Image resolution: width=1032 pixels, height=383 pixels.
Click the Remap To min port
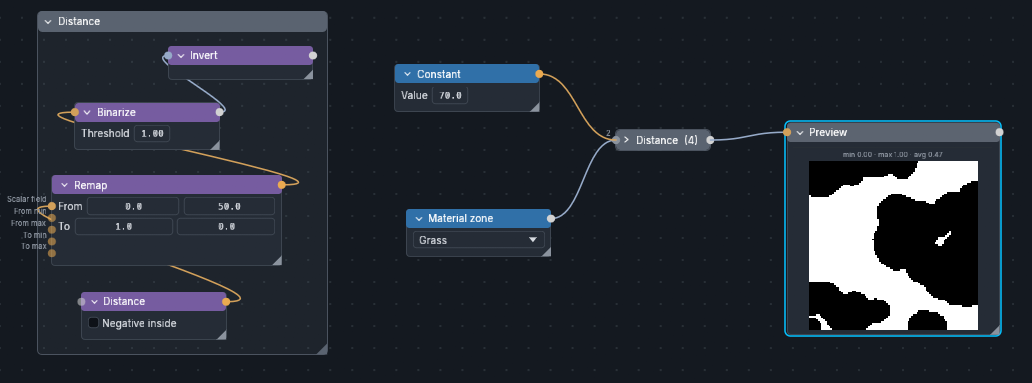tap(52, 242)
